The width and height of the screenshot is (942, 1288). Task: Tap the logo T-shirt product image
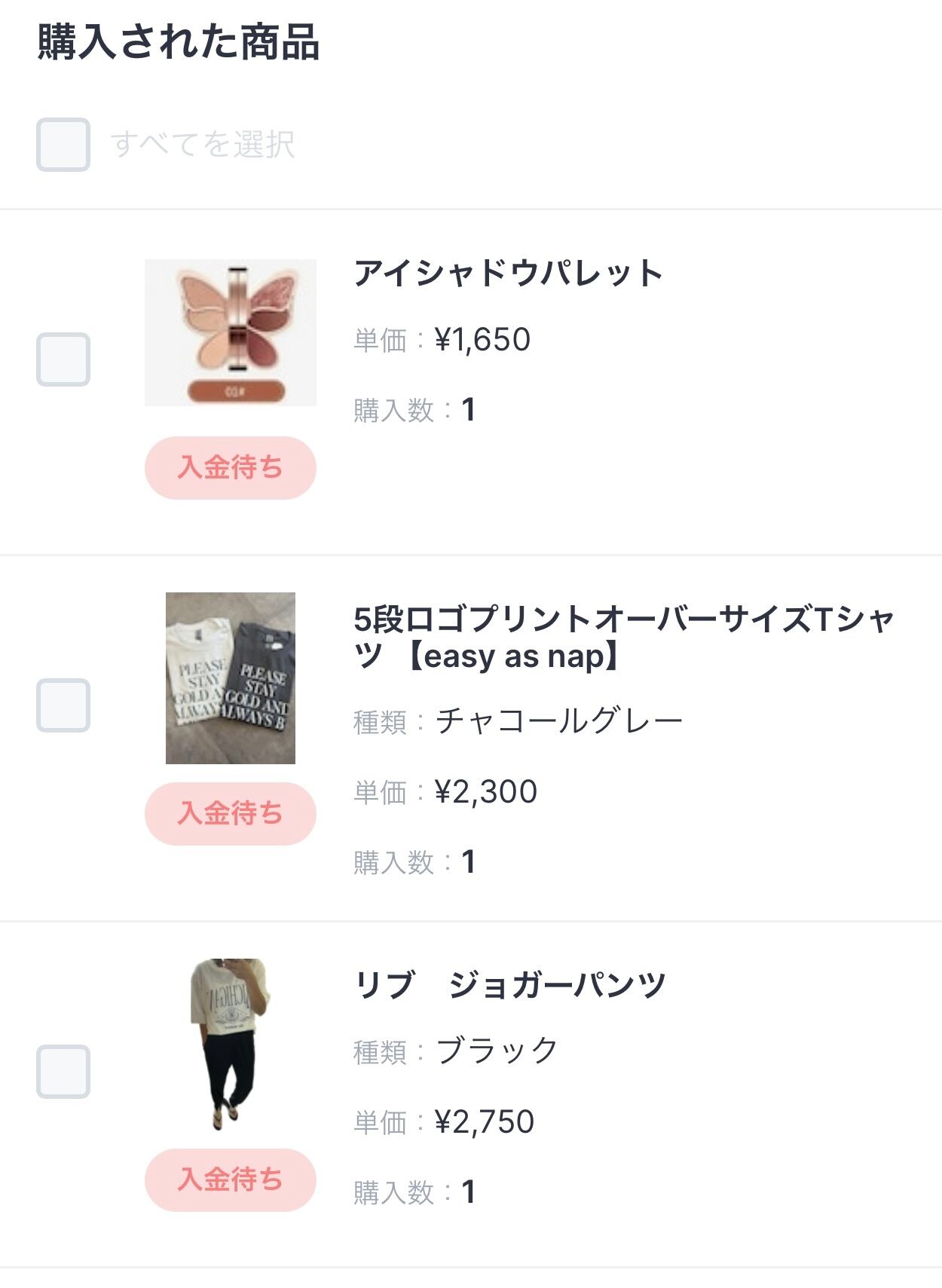coord(231,678)
